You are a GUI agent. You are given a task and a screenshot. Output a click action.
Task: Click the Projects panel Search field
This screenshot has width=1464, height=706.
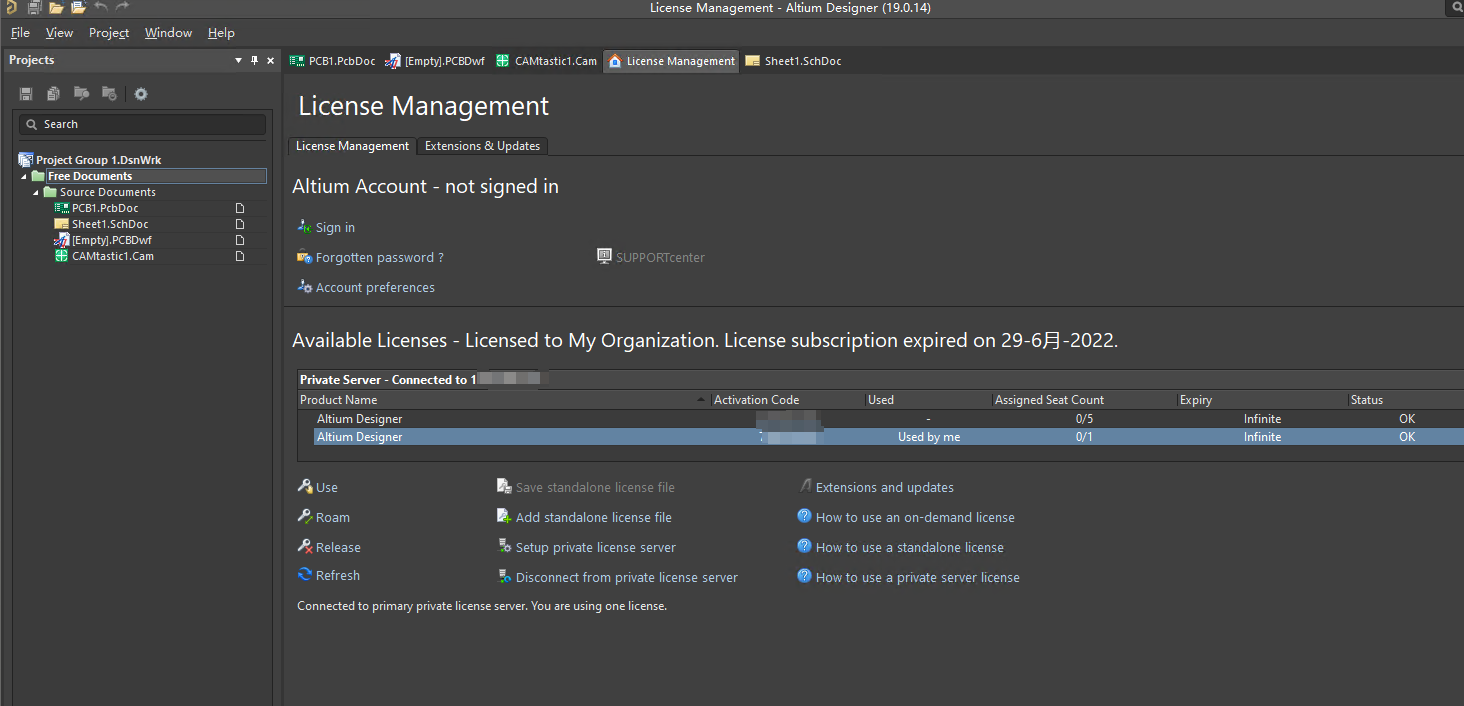click(x=143, y=125)
